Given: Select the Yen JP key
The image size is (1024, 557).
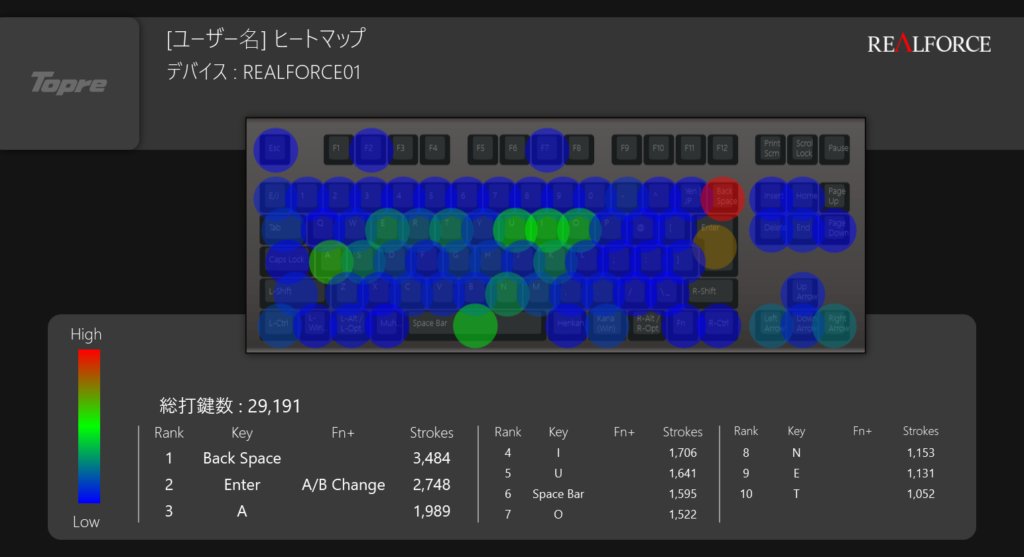Looking at the screenshot, I should [690, 197].
